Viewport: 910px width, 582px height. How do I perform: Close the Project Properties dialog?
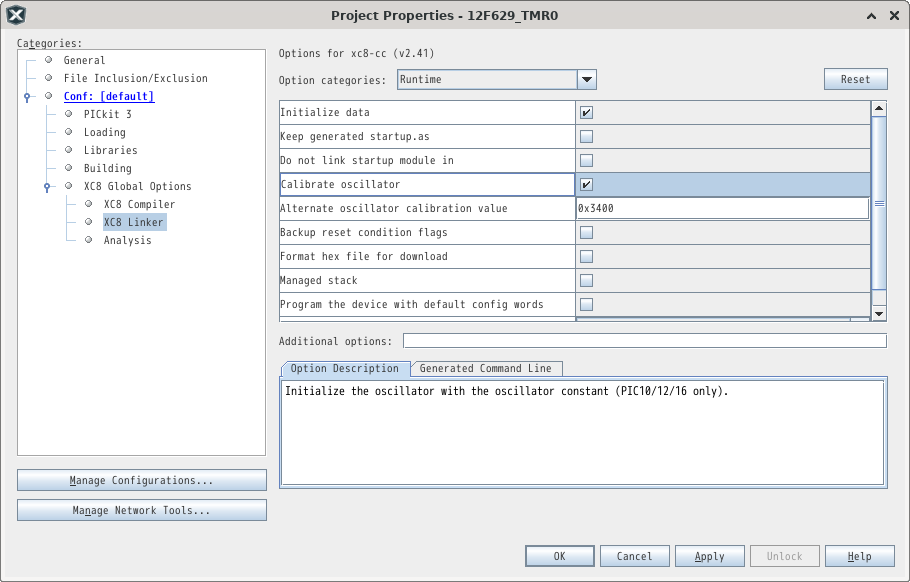894,16
